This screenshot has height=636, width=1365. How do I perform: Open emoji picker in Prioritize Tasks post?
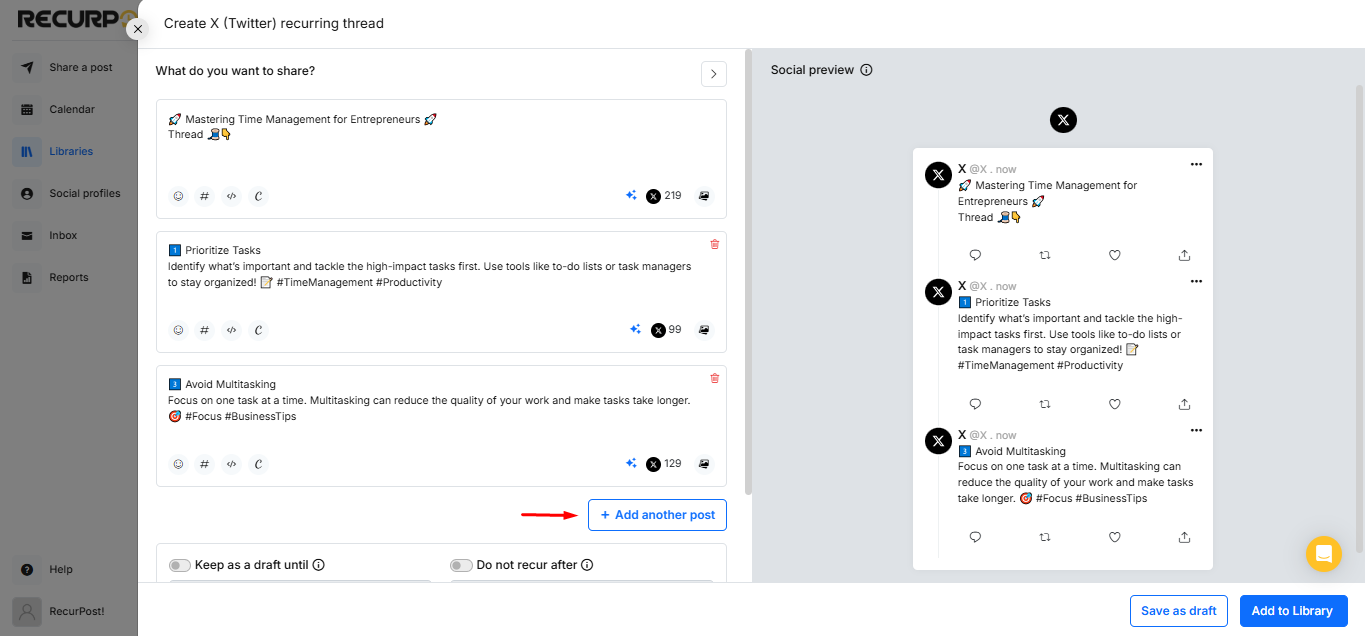coord(178,330)
